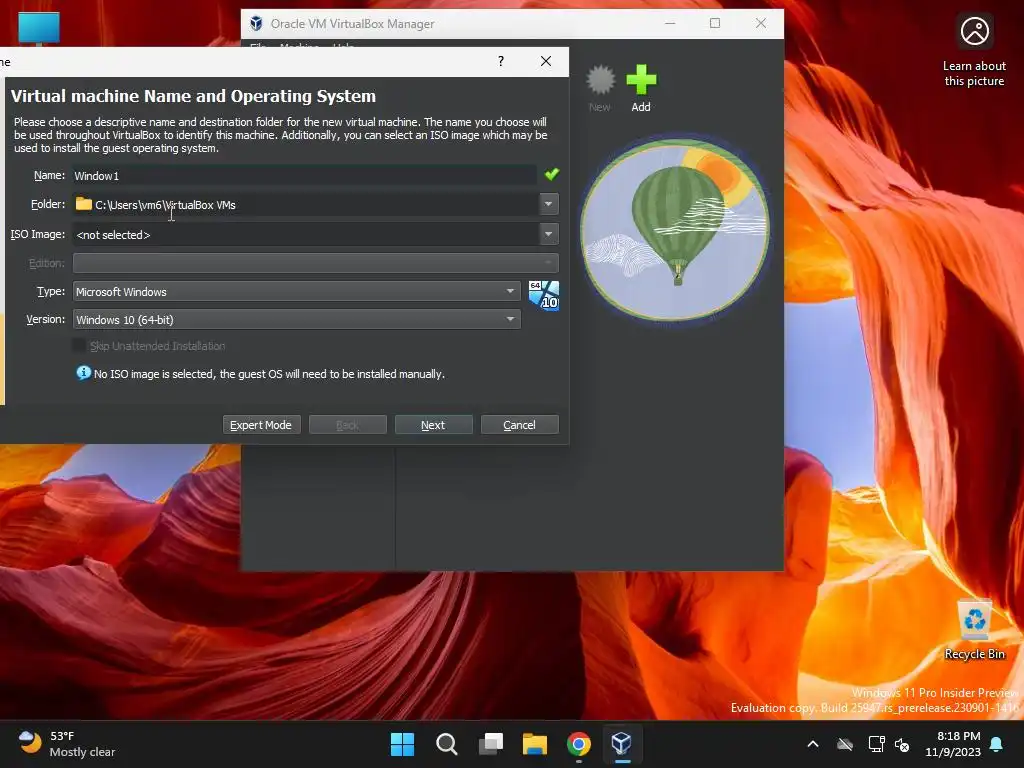1024x768 pixels.
Task: Click the balloon illustration in Manager window
Action: point(675,229)
